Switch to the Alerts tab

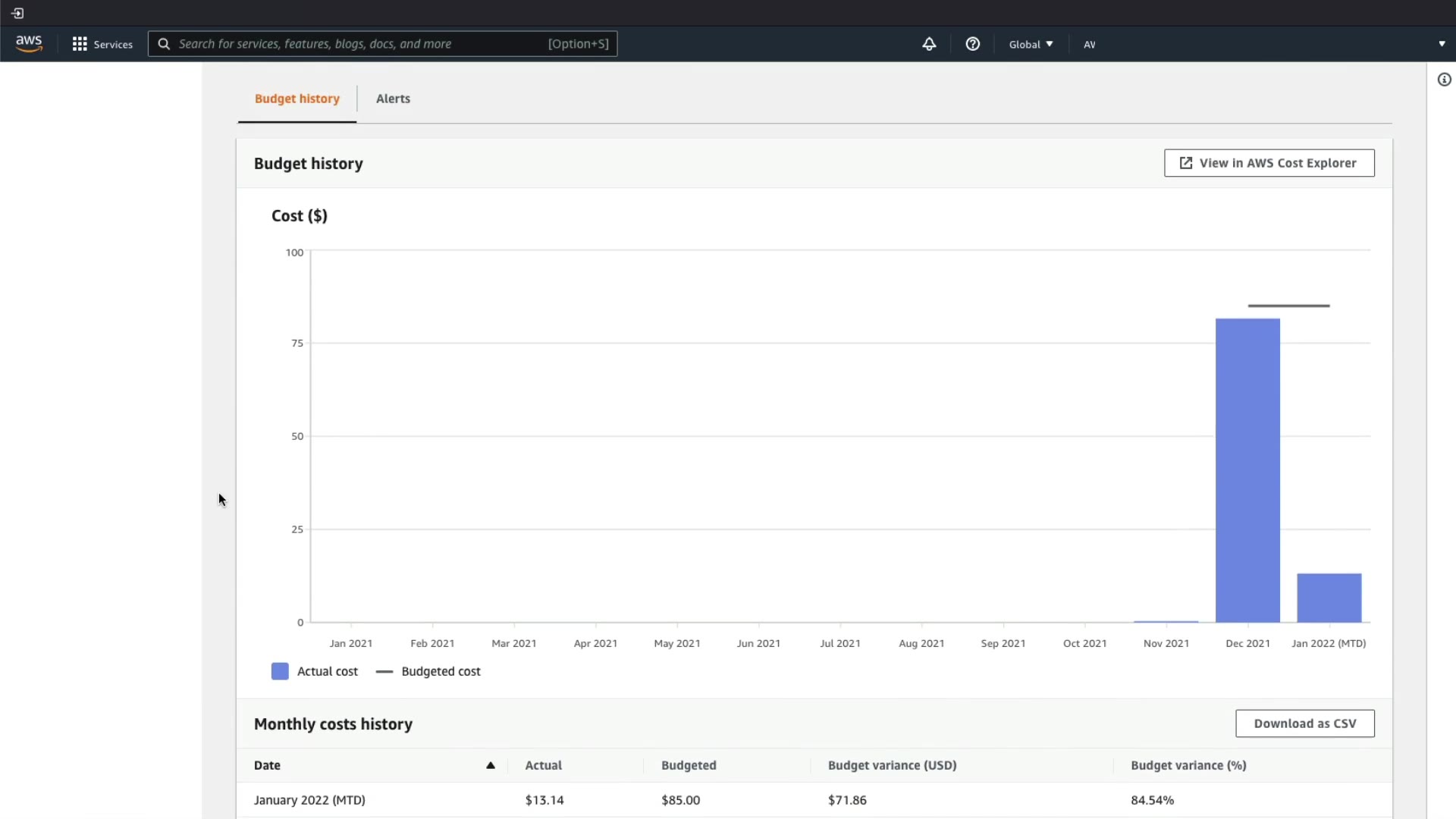pos(393,99)
